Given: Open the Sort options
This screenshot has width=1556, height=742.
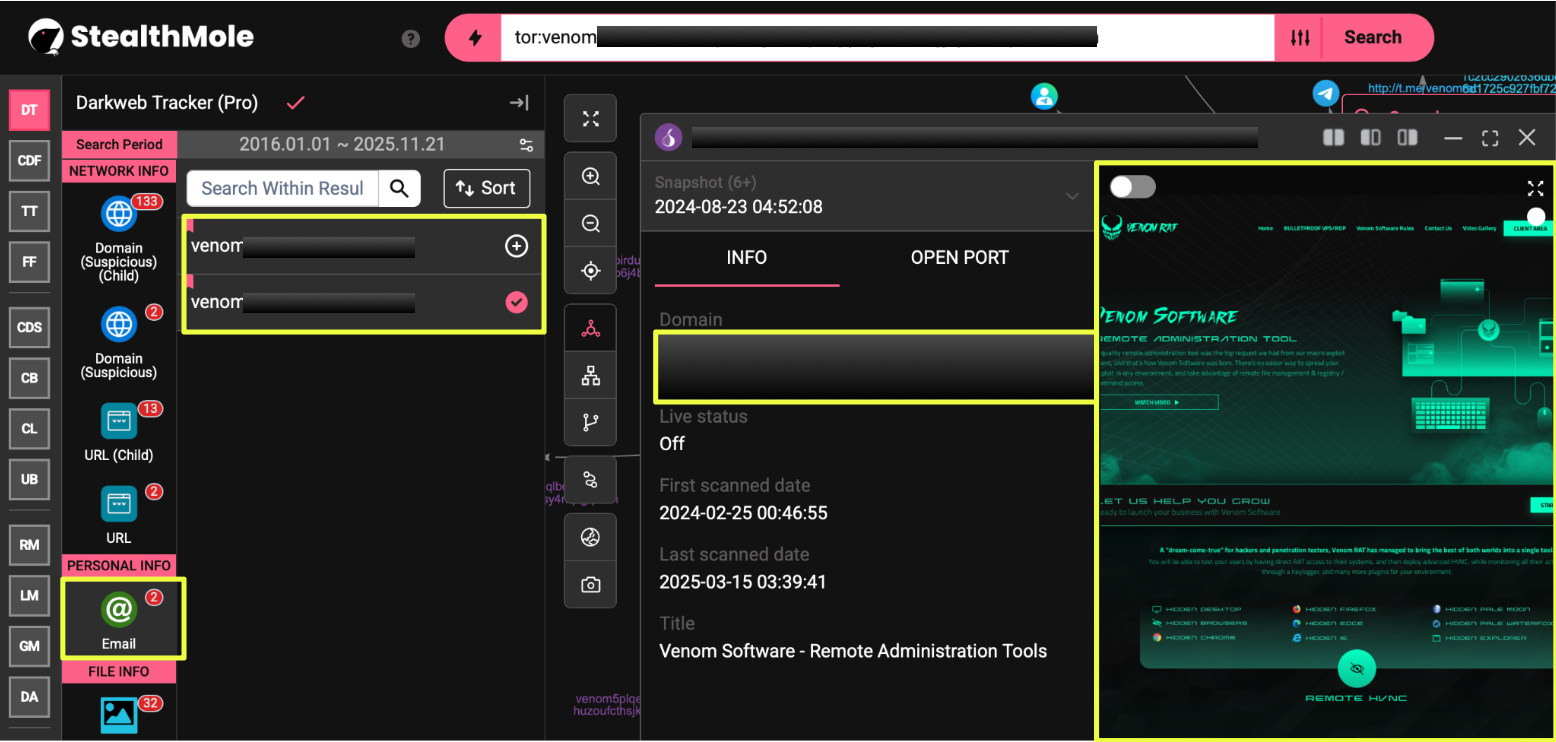Looking at the screenshot, I should coord(486,188).
